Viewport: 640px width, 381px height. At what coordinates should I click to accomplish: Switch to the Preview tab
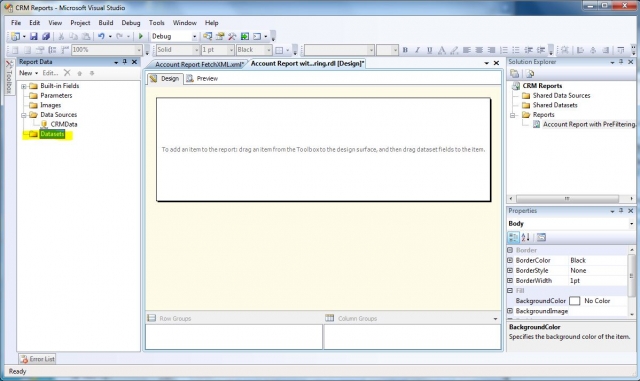pos(203,78)
